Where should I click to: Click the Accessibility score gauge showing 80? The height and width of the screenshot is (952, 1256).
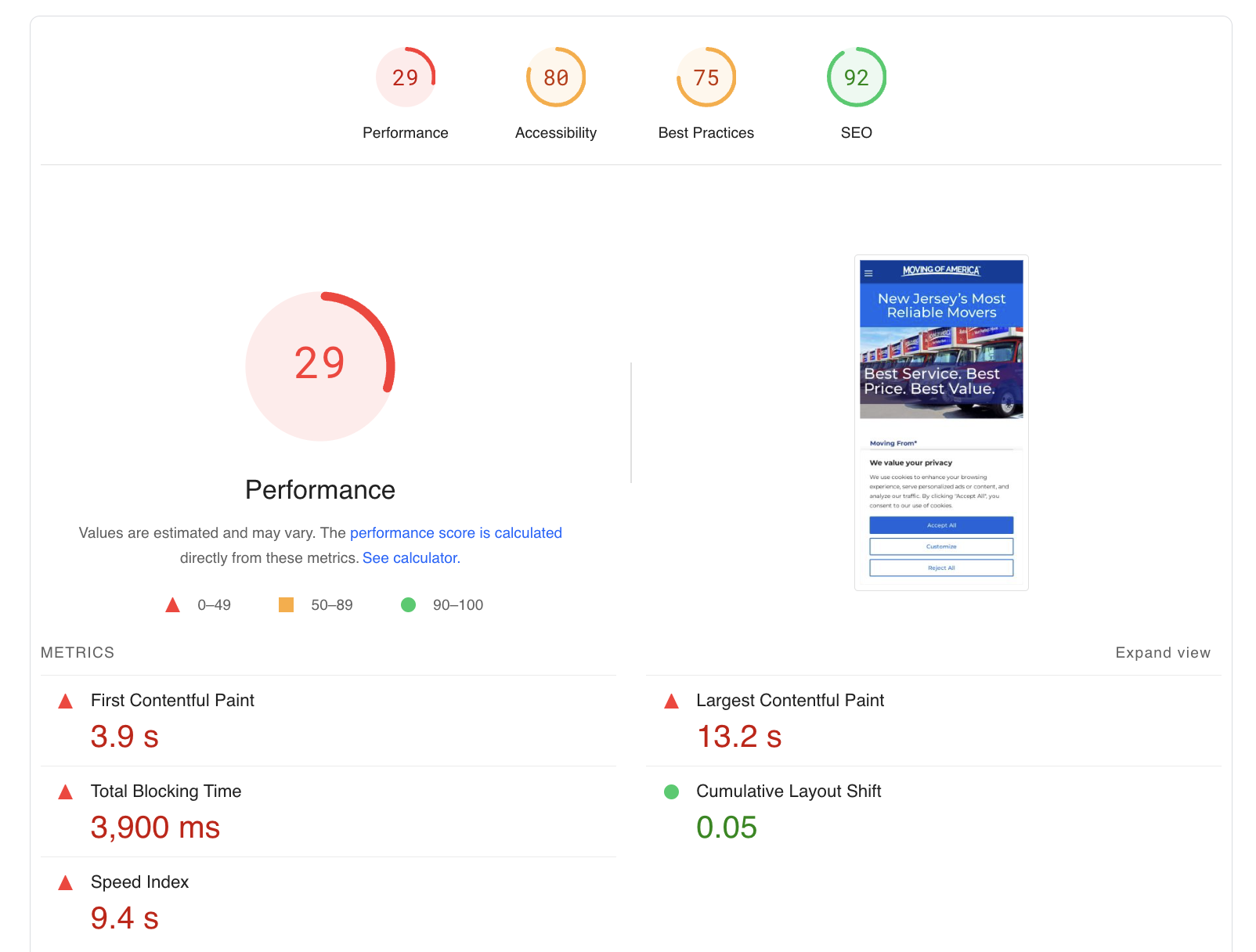pyautogui.click(x=556, y=77)
